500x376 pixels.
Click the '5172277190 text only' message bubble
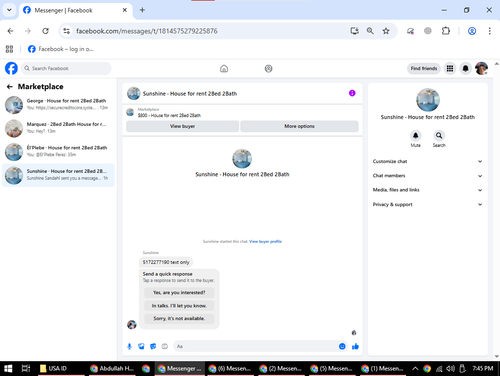point(166,262)
